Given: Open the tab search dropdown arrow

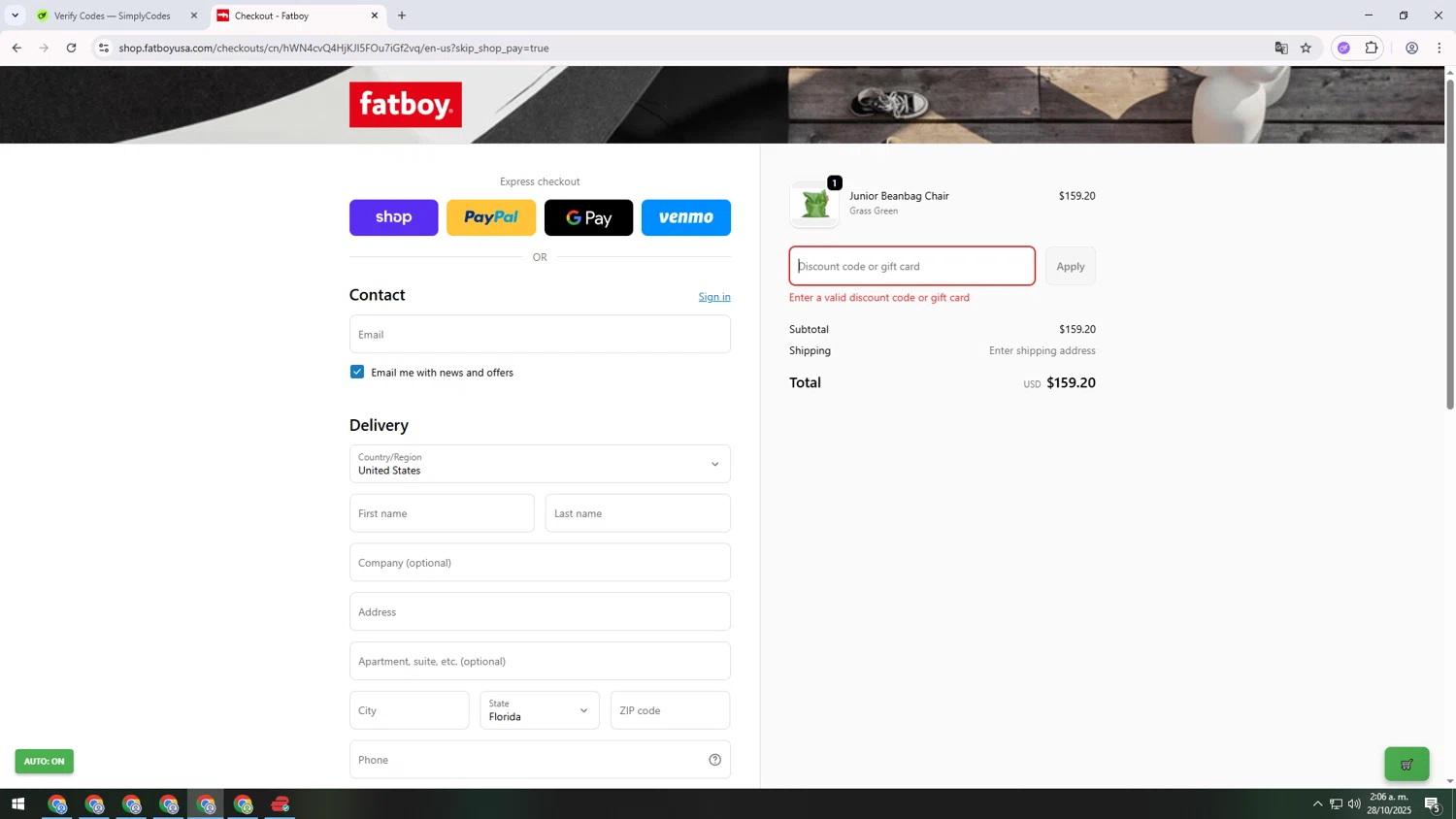Looking at the screenshot, I should (15, 16).
